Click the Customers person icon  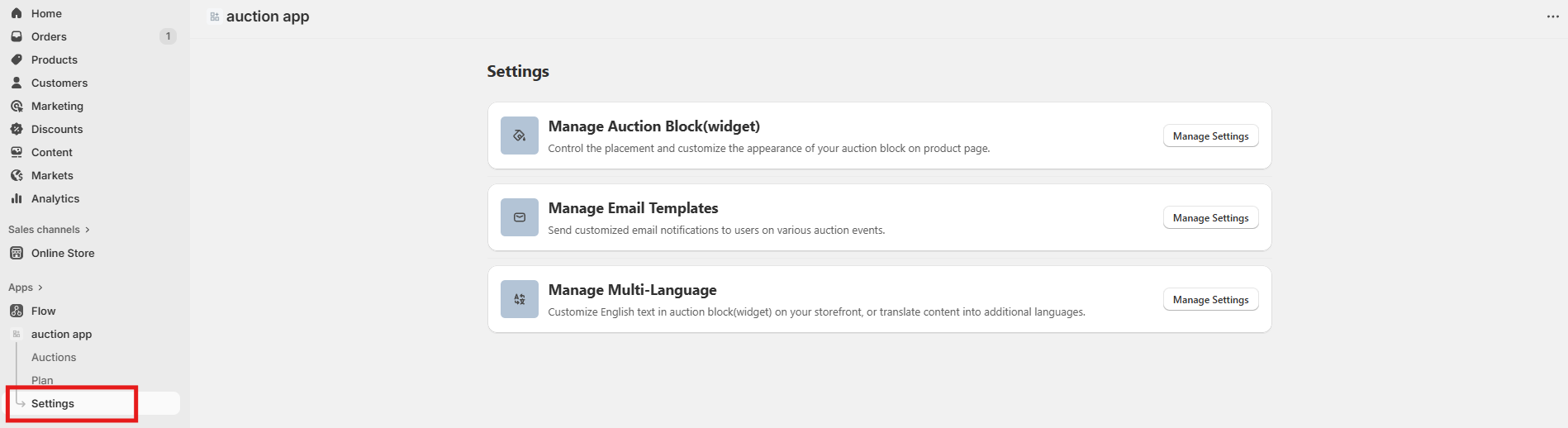click(x=17, y=83)
